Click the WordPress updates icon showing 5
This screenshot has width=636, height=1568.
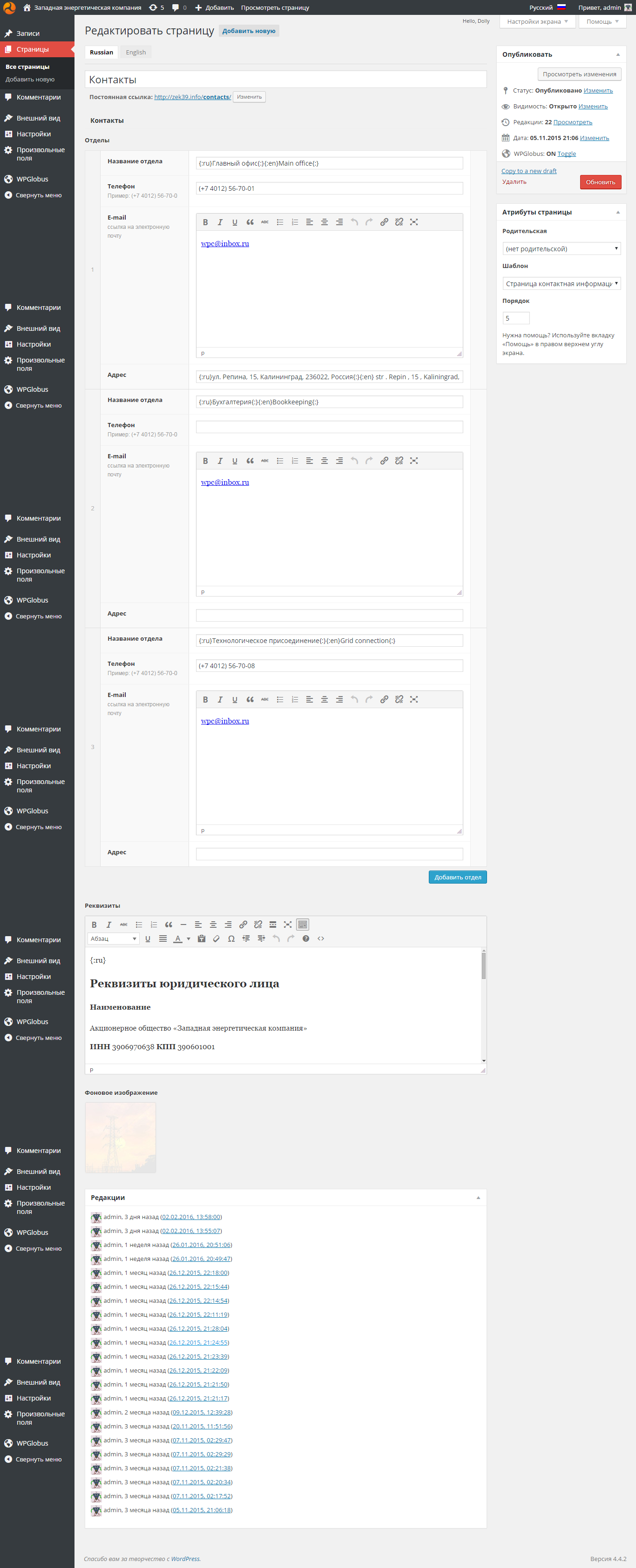156,7
